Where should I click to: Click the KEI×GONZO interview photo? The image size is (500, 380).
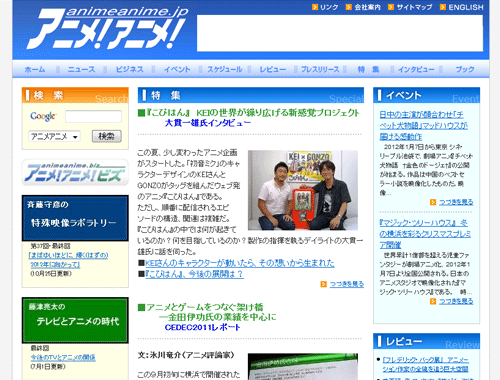[x=303, y=190]
